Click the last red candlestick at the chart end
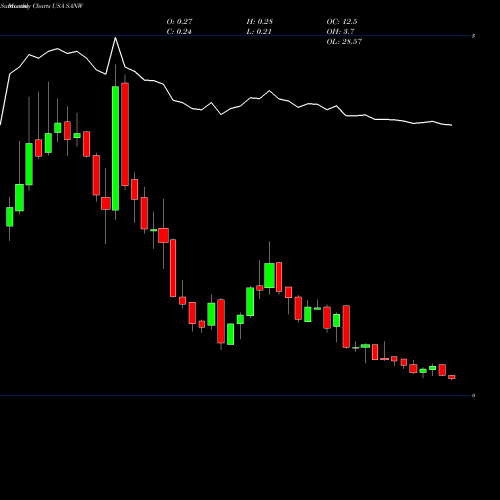 [452, 377]
